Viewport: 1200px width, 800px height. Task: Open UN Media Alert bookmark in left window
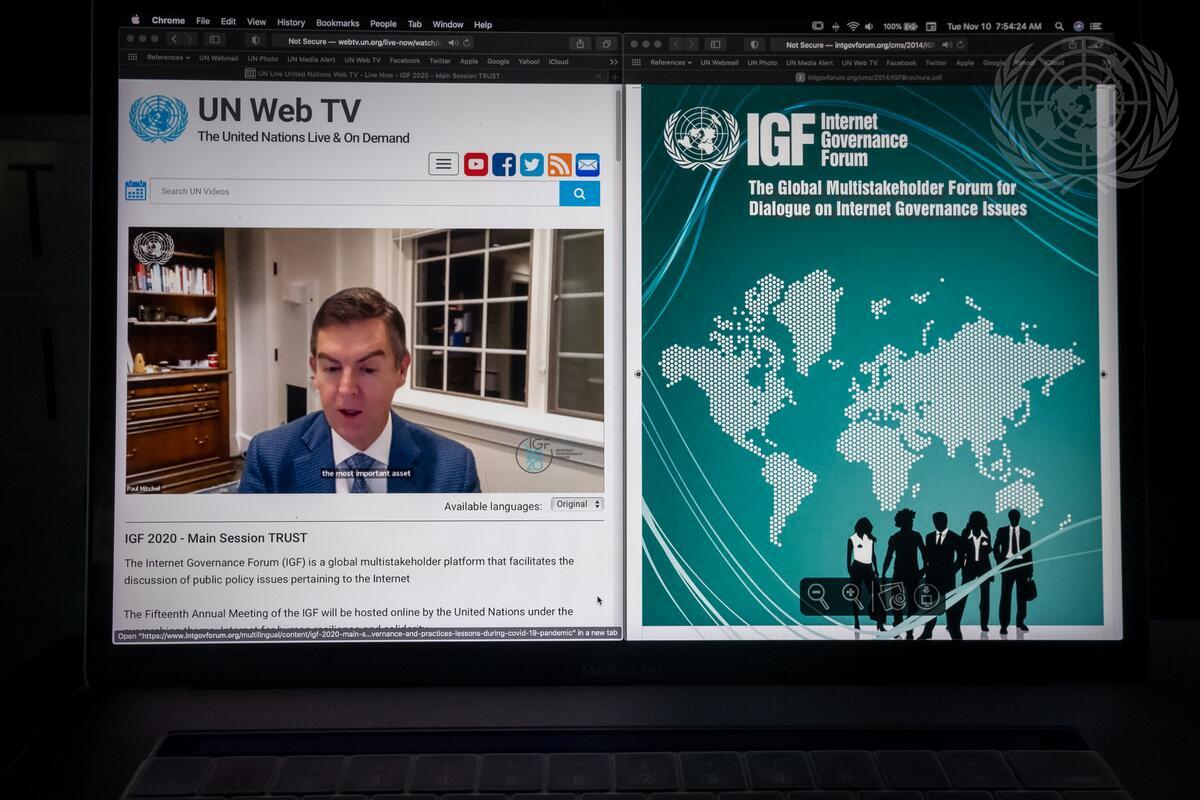coord(311,59)
